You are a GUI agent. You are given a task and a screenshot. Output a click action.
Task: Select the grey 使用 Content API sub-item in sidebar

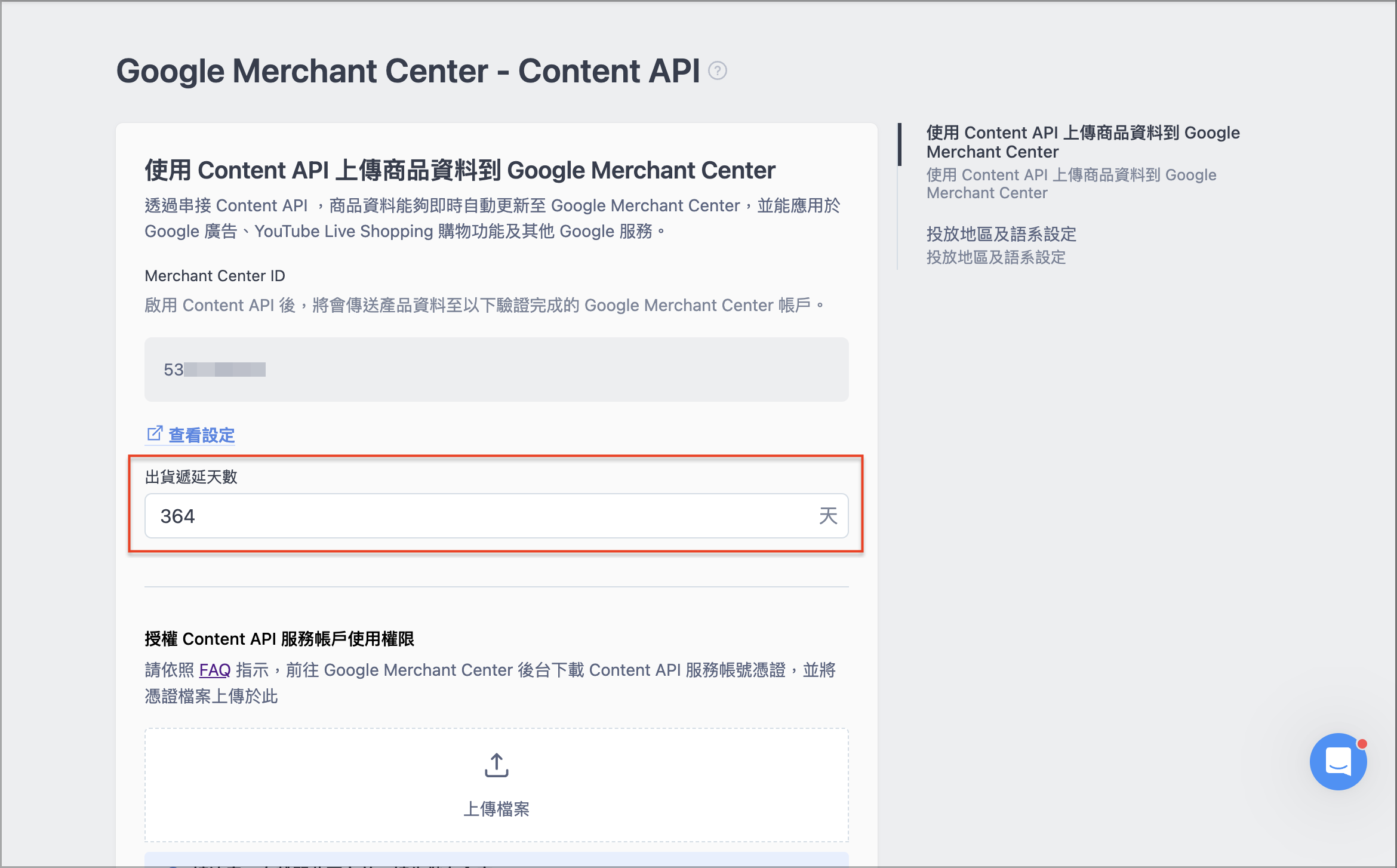click(x=1071, y=184)
